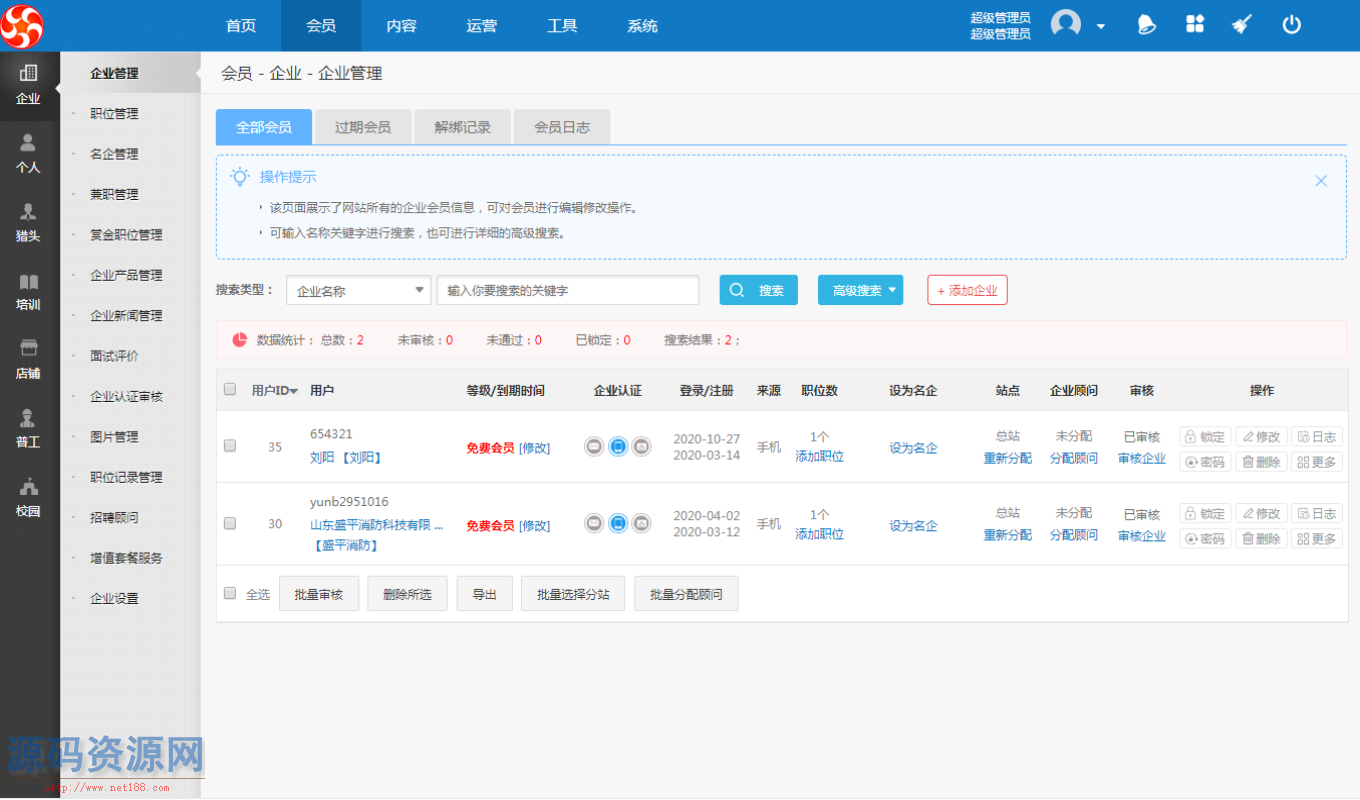Click email verification icon for user 654321

594,448
